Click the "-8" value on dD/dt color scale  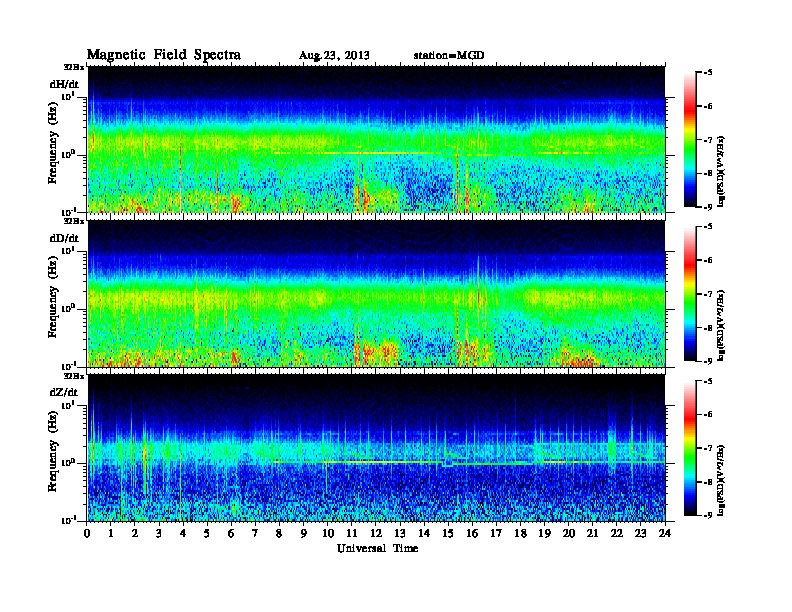point(708,328)
